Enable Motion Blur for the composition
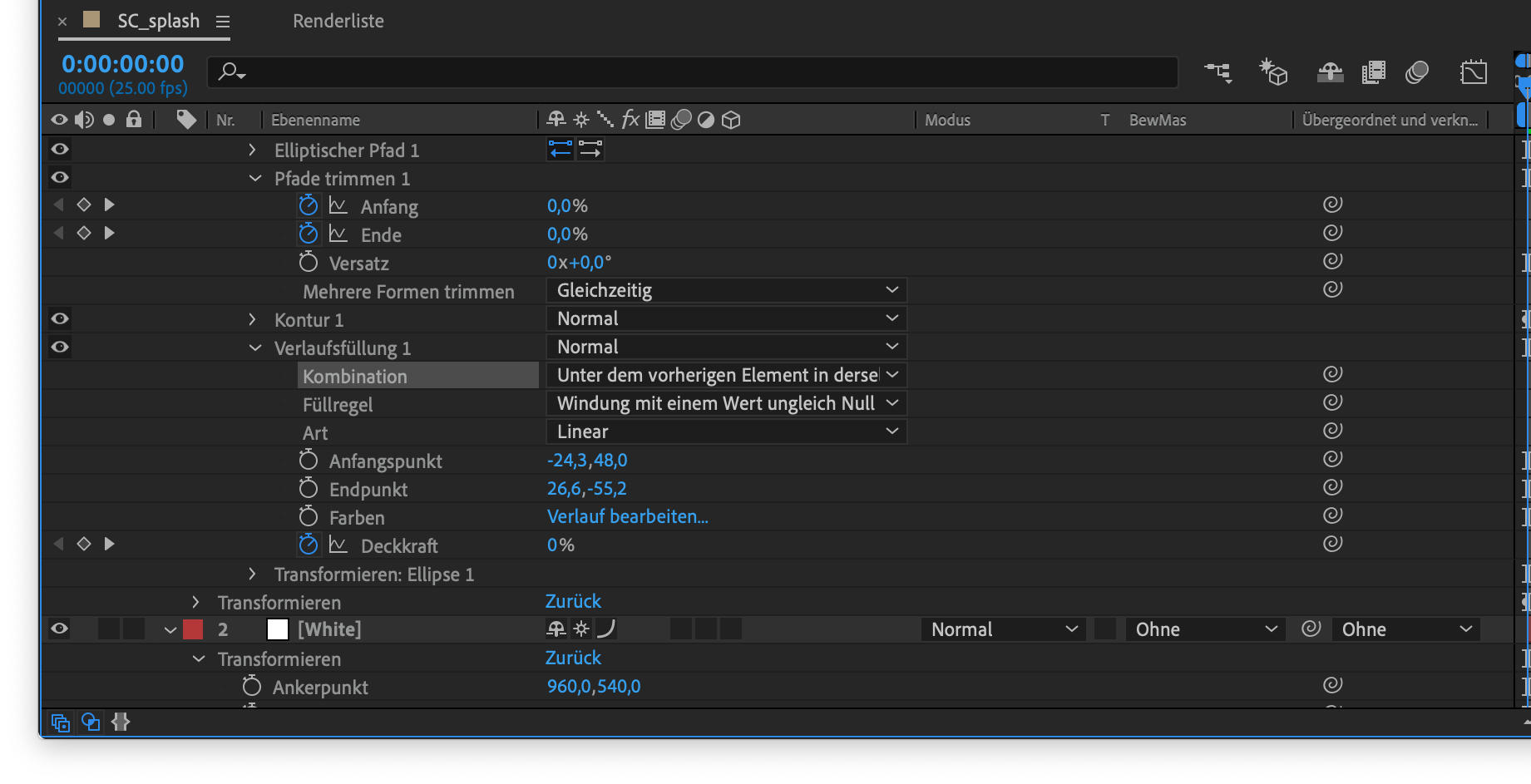This screenshot has height=784, width=1531. [x=1416, y=72]
